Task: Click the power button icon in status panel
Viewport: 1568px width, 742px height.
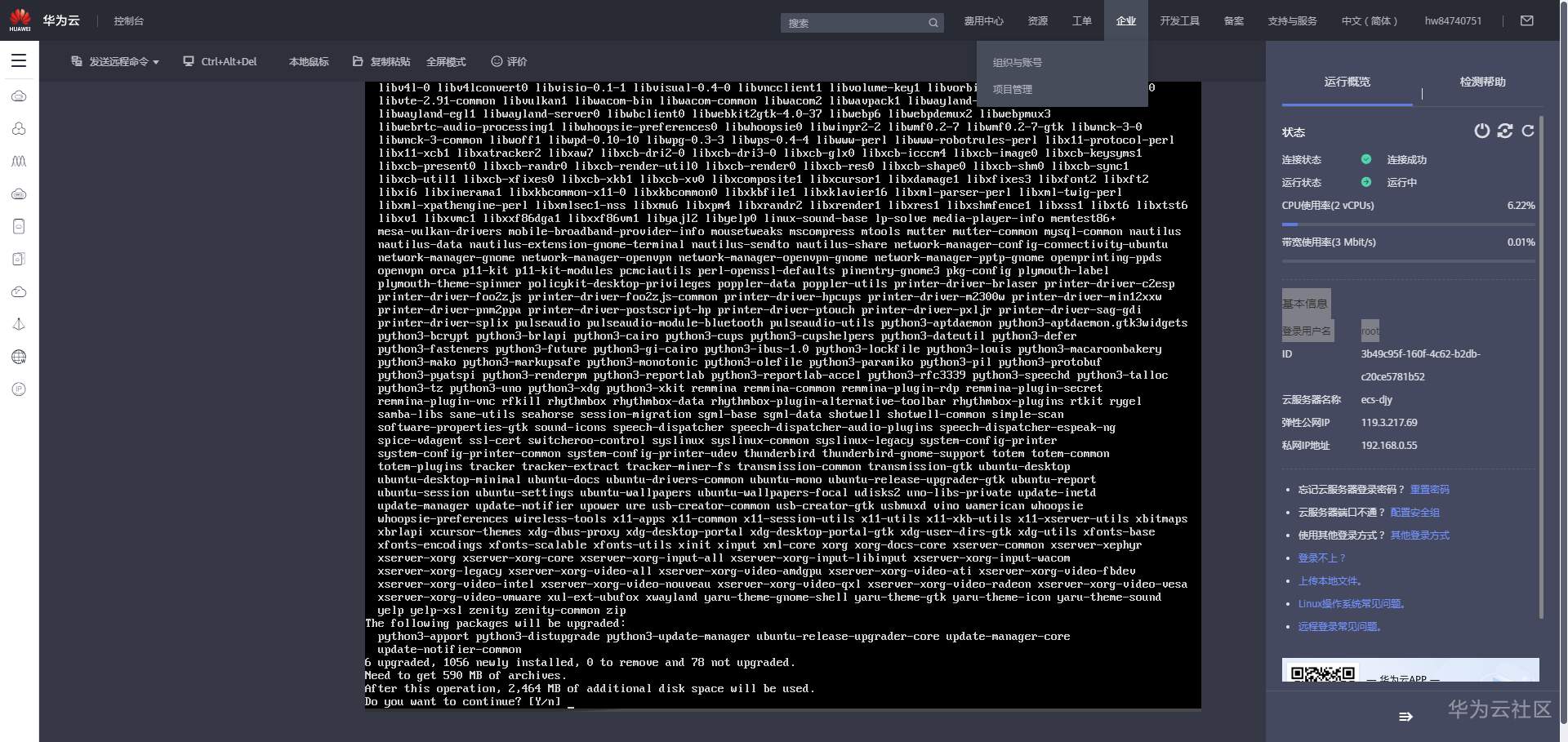Action: click(x=1481, y=131)
